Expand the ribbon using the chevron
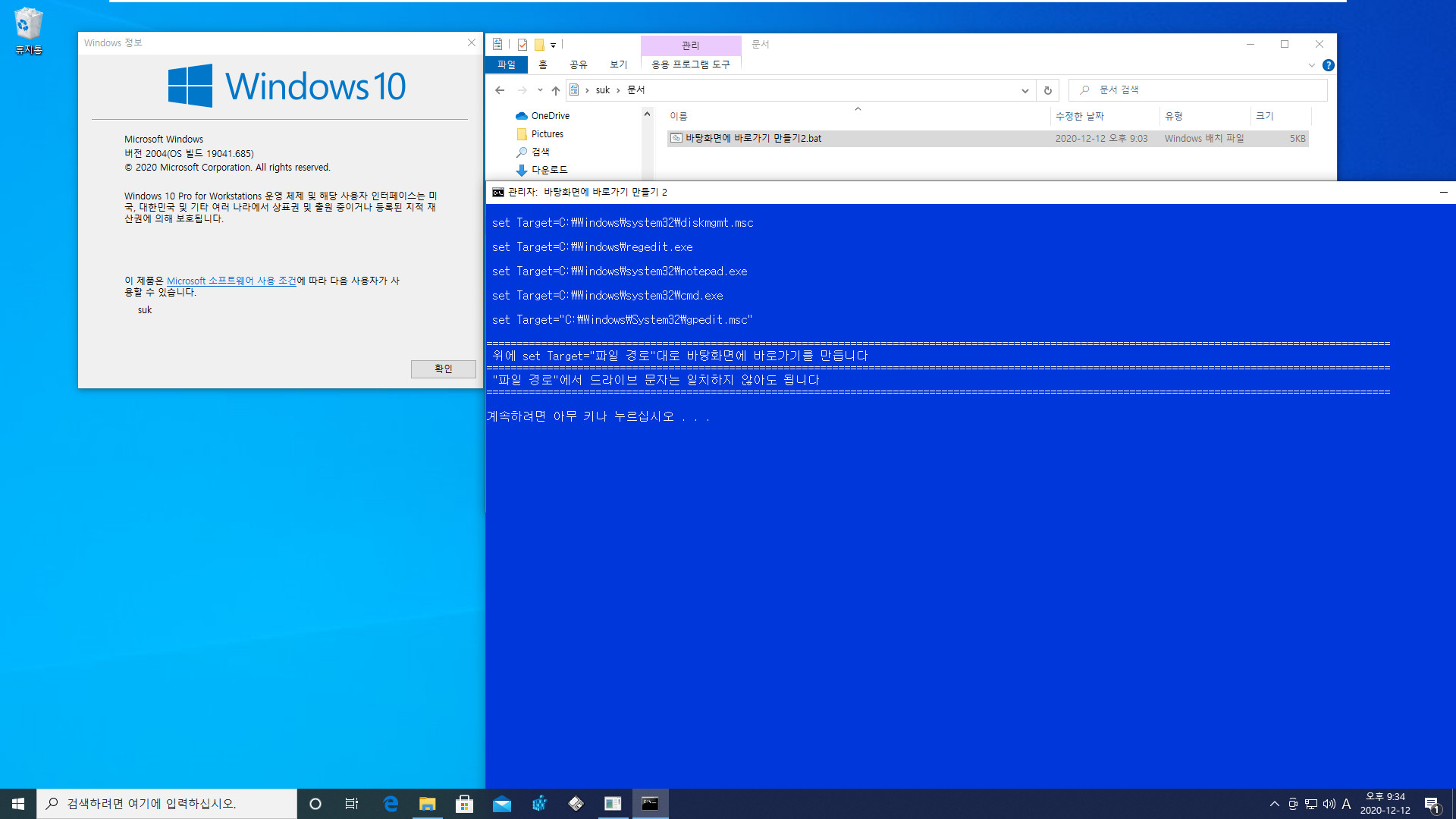 [x=1312, y=65]
